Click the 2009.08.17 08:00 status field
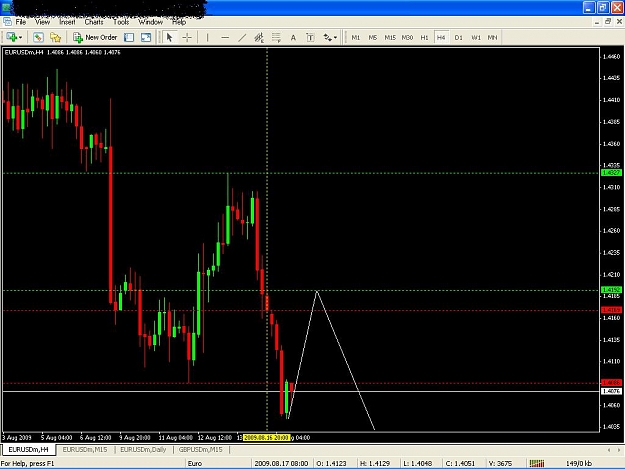Viewport: 625px width, 469px height. tap(281, 463)
